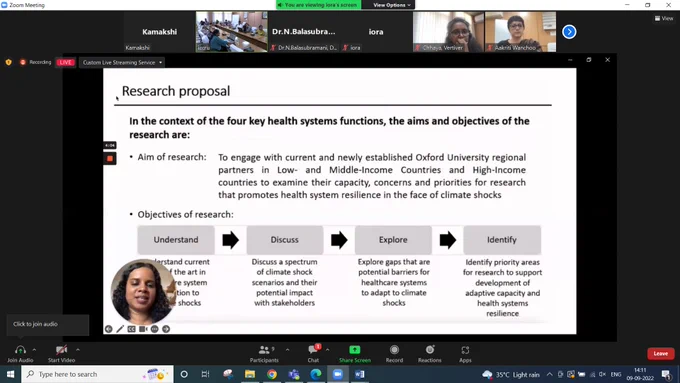Select Chhaya Vertiver video tile
The width and height of the screenshot is (680, 383).
coord(448,32)
